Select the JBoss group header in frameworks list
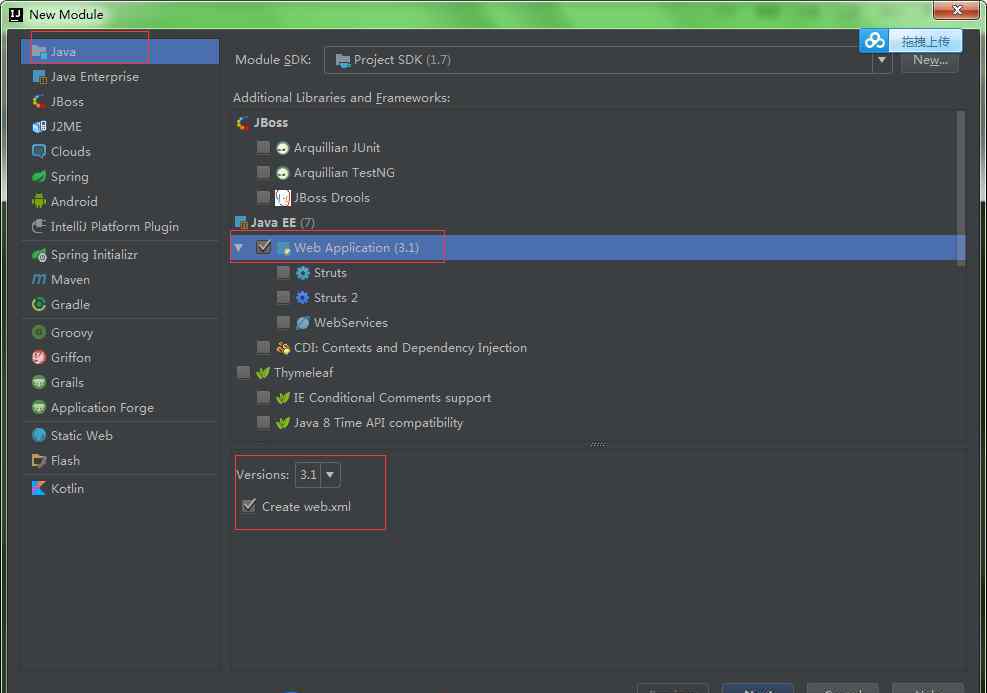 [x=262, y=123]
